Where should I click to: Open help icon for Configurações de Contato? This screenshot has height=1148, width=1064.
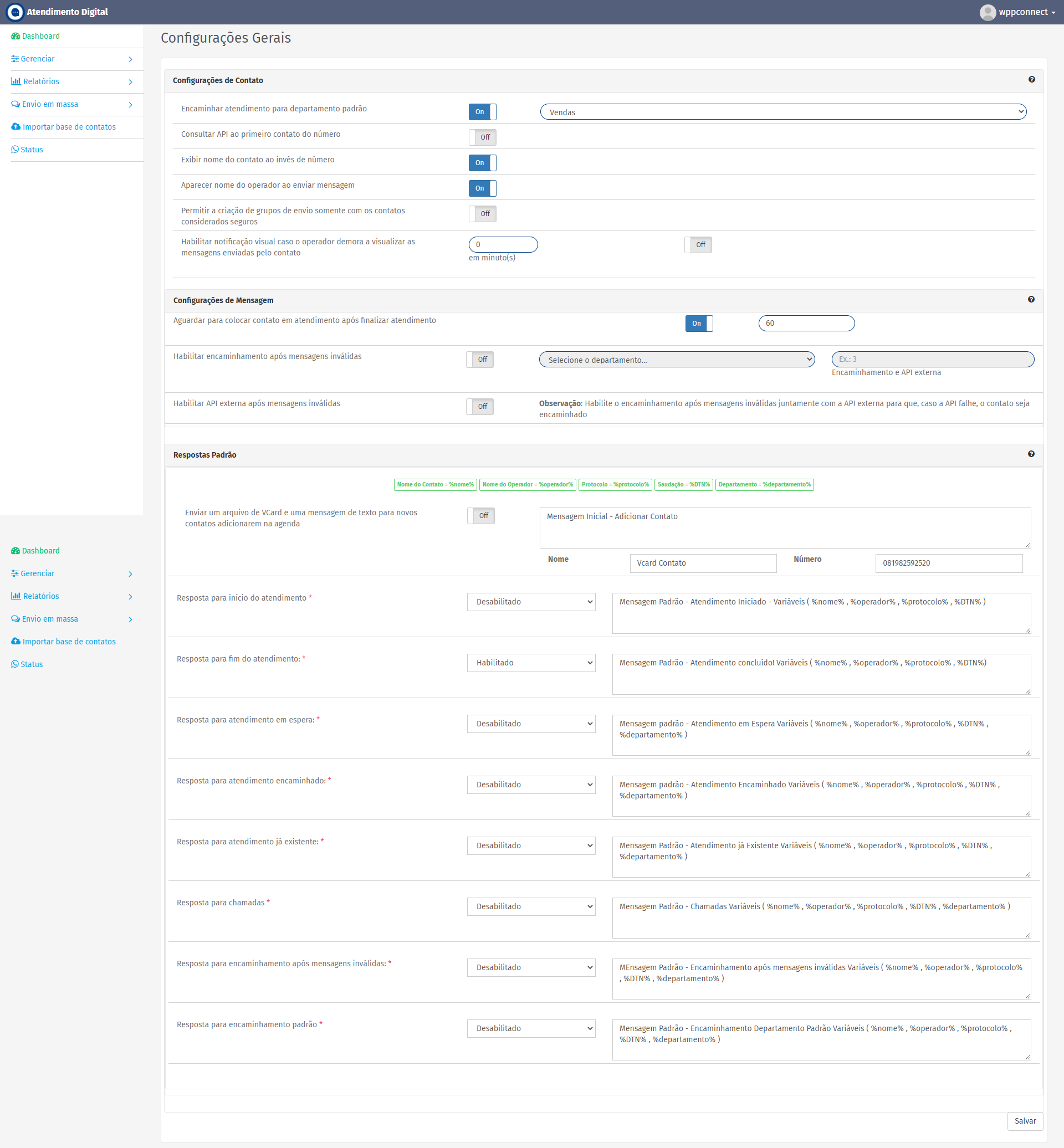1031,79
